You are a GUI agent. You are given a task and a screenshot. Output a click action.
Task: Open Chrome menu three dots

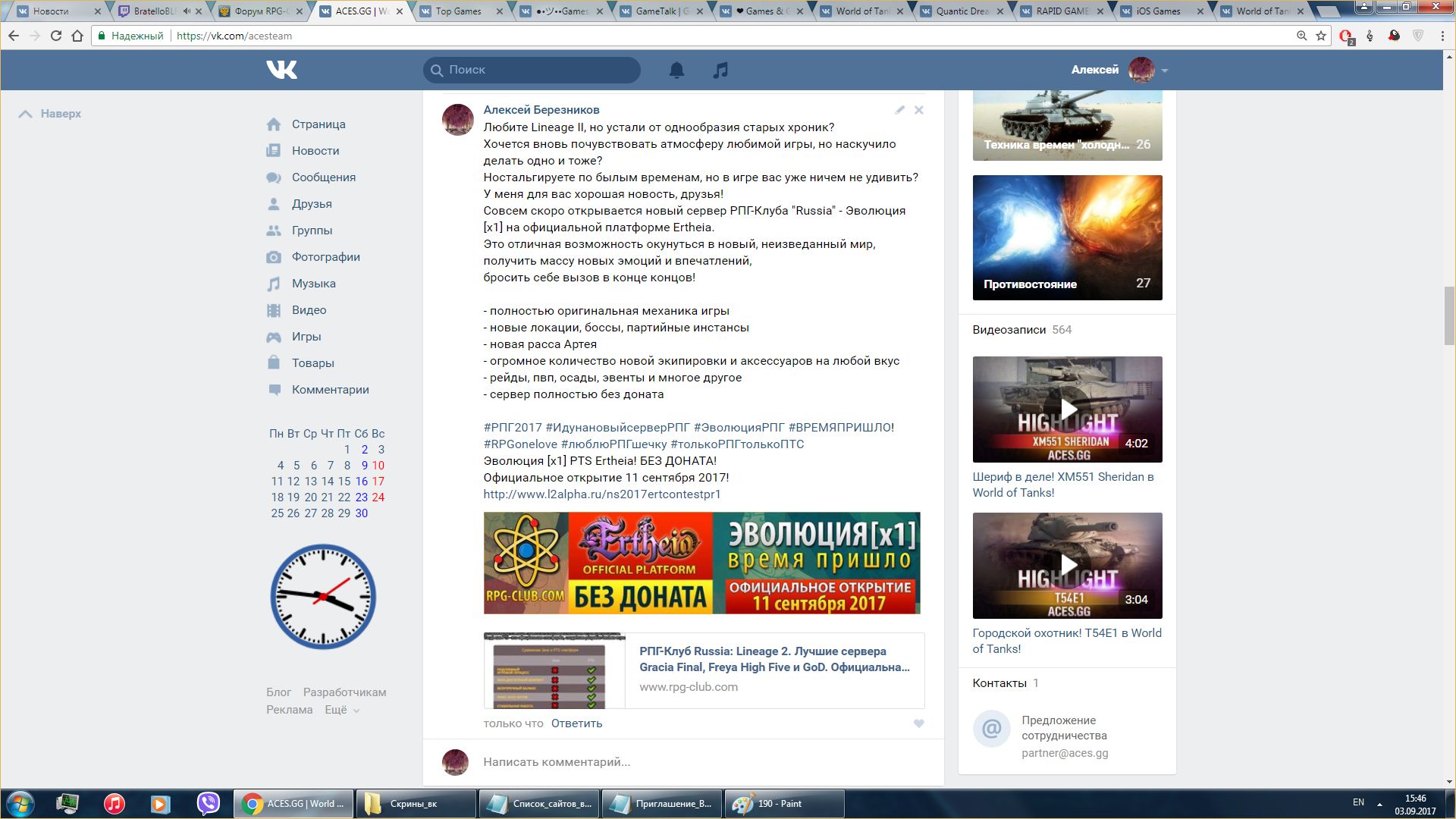(x=1442, y=36)
